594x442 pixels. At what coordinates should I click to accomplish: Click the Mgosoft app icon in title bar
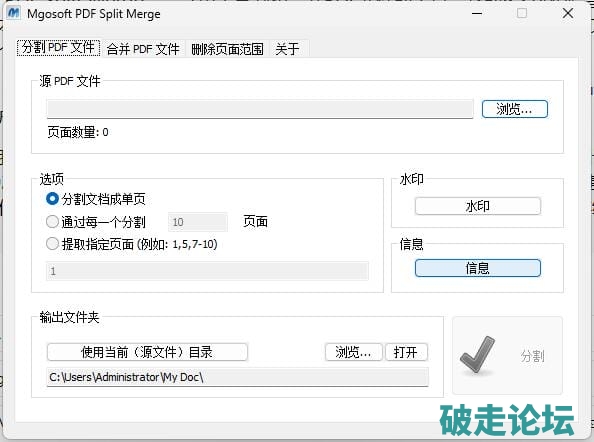13,13
